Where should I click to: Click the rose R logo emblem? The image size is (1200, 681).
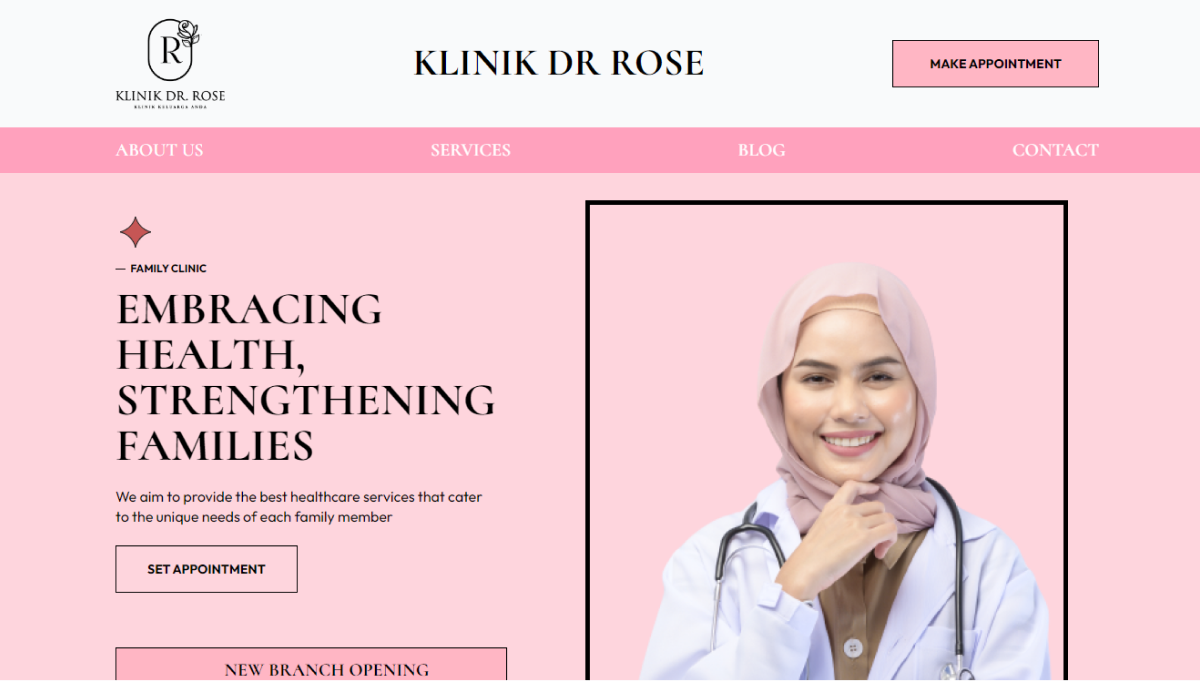pyautogui.click(x=174, y=49)
